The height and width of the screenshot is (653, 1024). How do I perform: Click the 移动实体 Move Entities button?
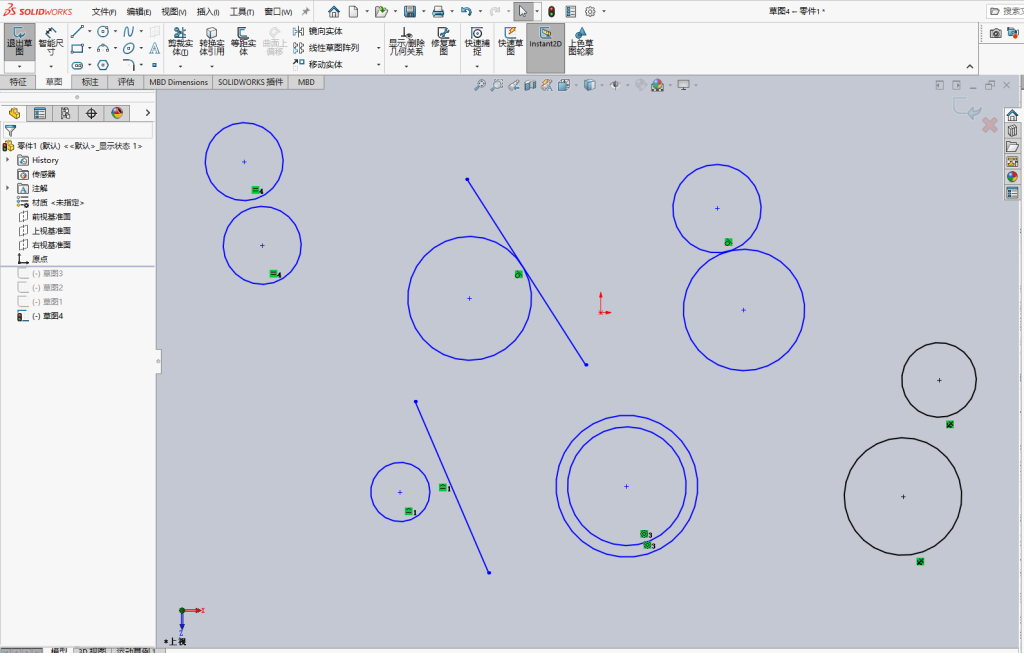coord(317,65)
